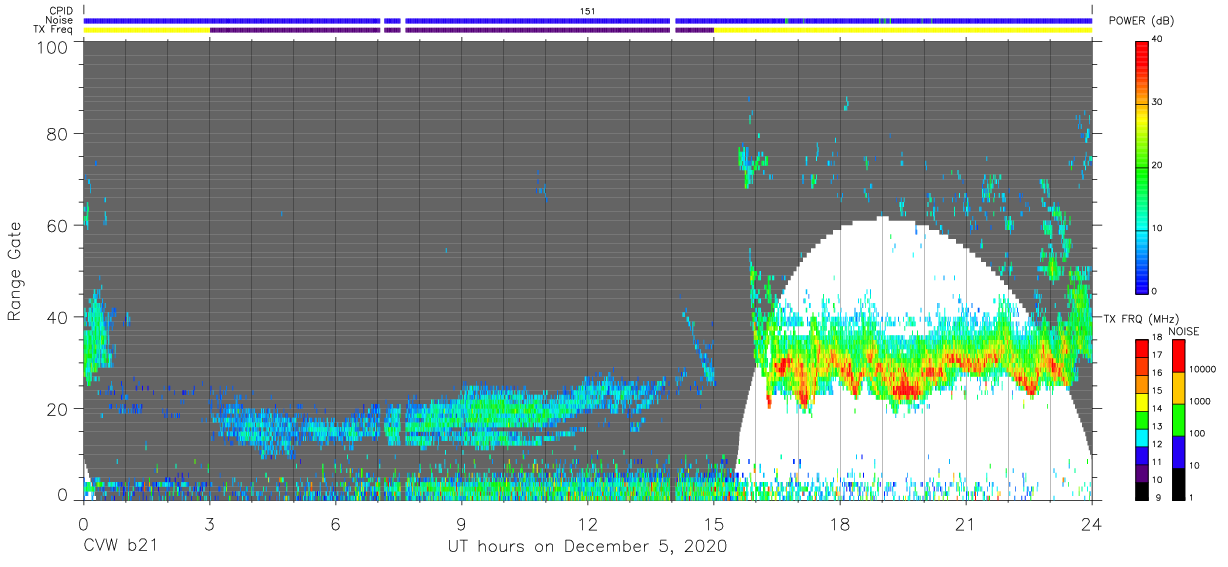
Task: Click the POWER (dB) legend title
Action: click(x=1142, y=21)
